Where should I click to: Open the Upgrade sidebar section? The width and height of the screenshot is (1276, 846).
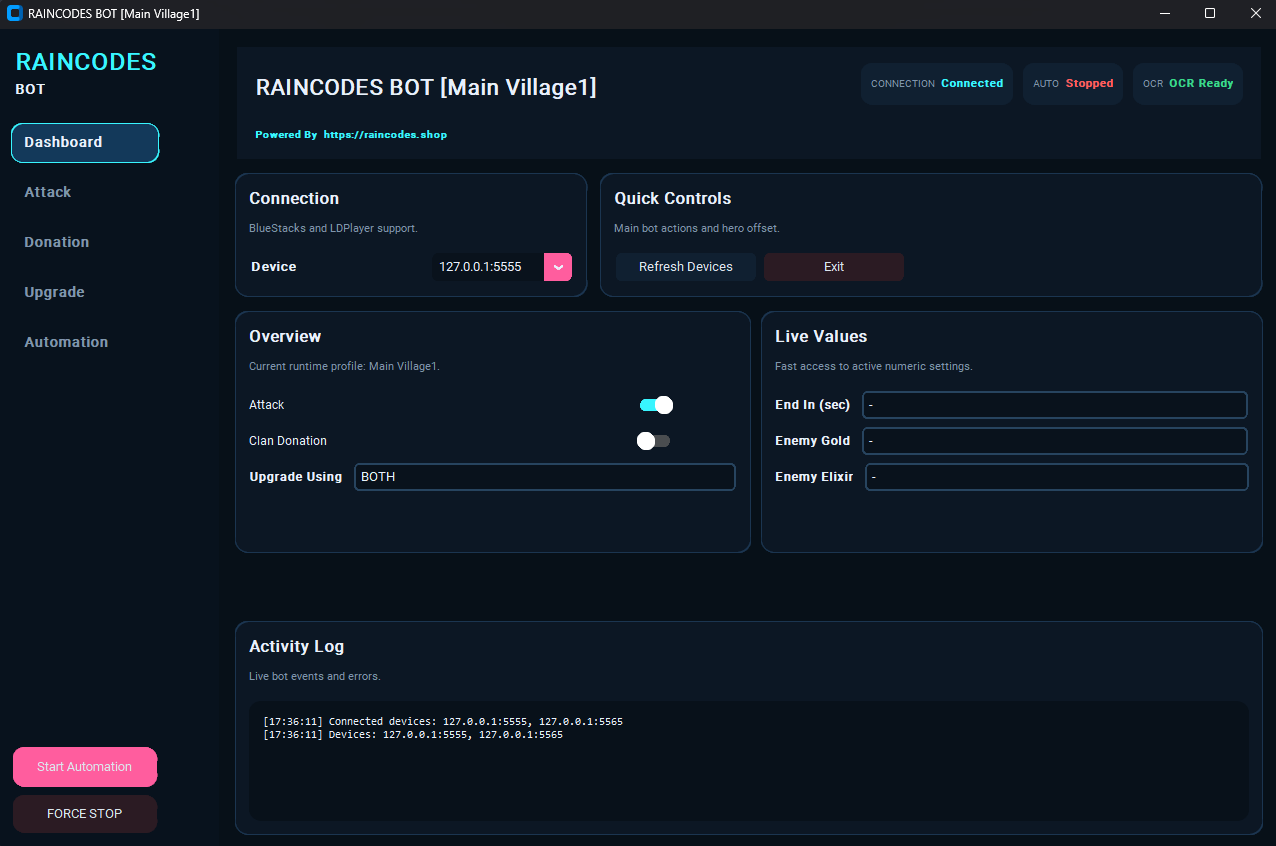click(55, 292)
